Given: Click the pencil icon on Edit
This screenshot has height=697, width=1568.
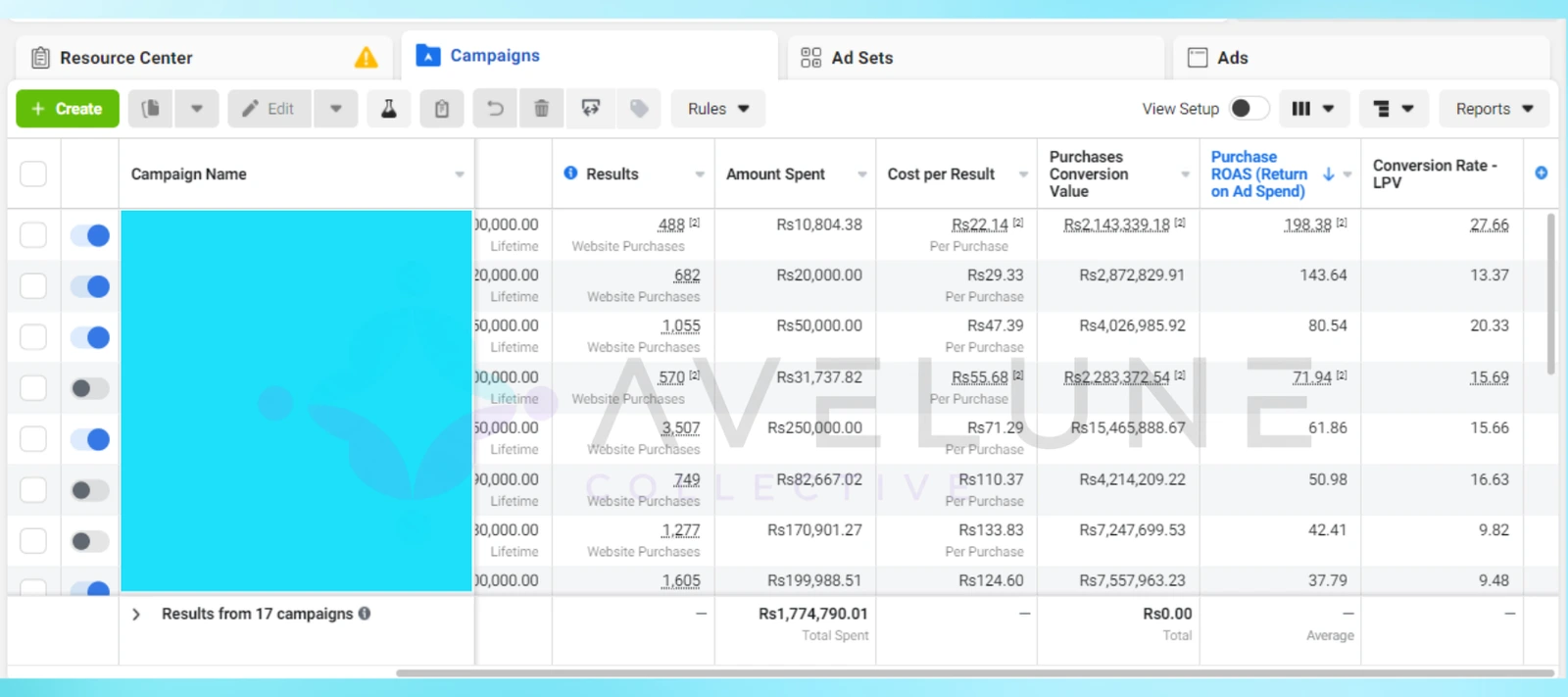Looking at the screenshot, I should pyautogui.click(x=251, y=109).
